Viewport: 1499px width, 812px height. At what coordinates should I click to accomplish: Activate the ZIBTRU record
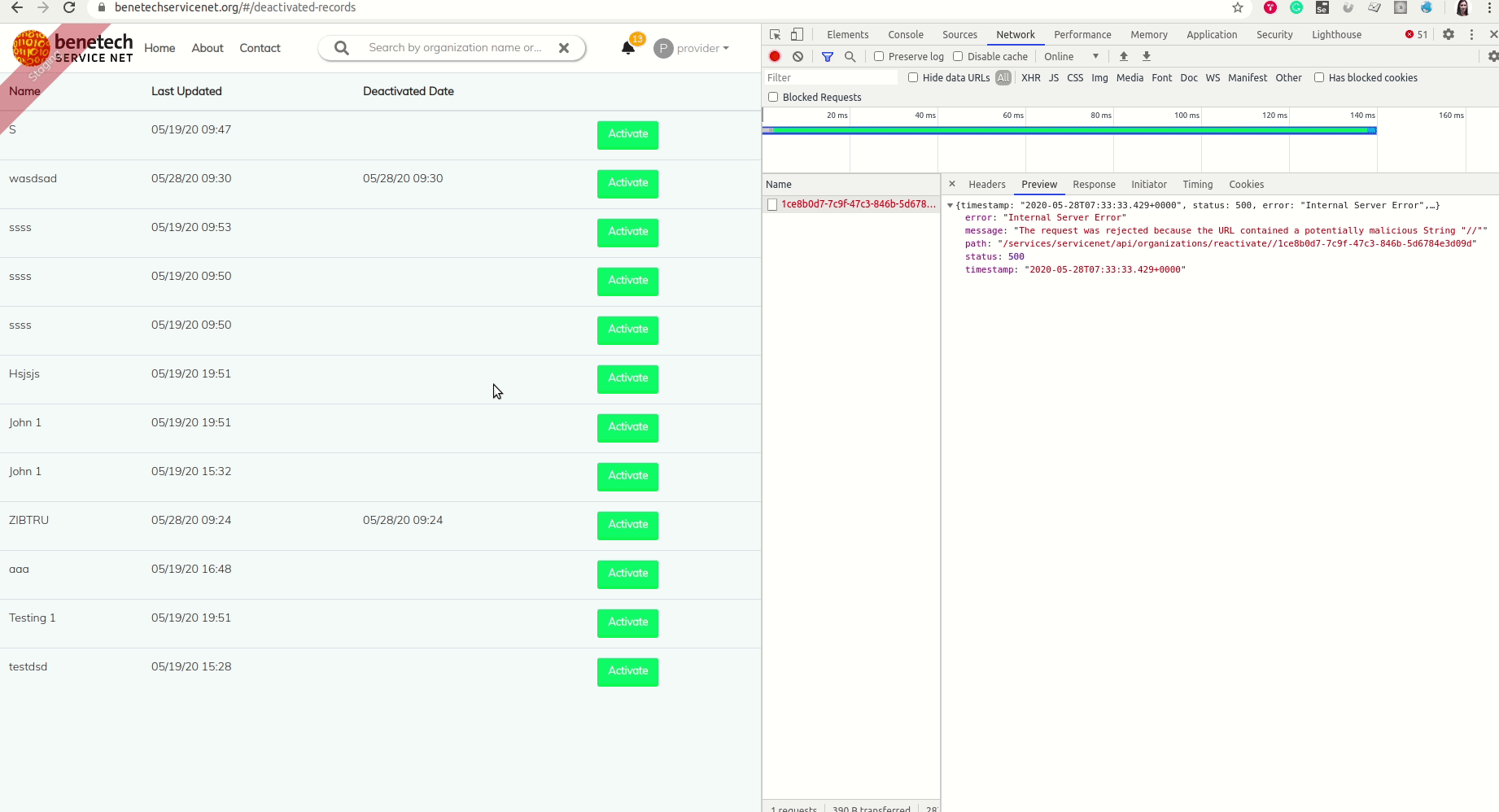pyautogui.click(x=627, y=525)
